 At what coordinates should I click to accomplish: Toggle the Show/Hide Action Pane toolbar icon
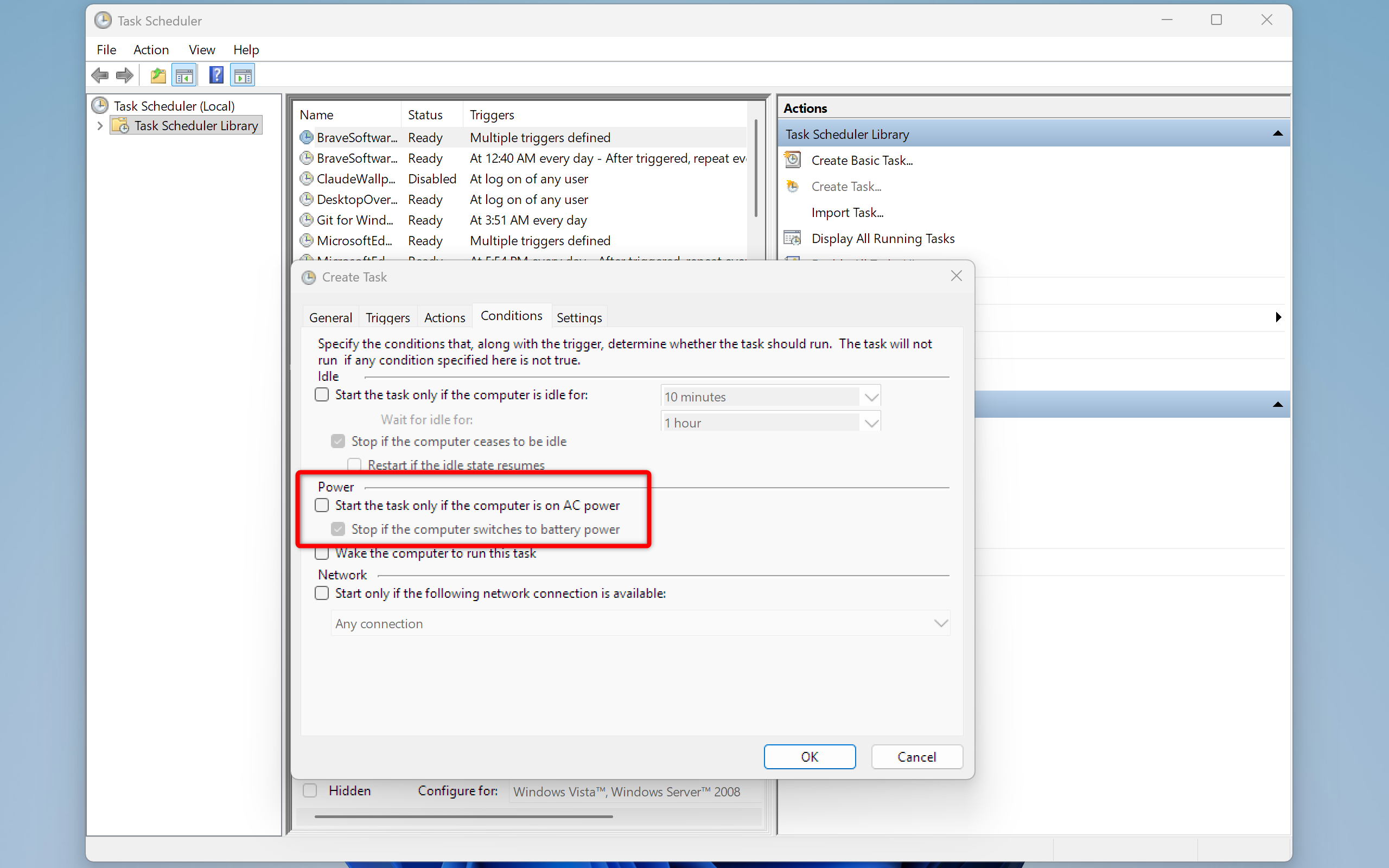(x=243, y=75)
